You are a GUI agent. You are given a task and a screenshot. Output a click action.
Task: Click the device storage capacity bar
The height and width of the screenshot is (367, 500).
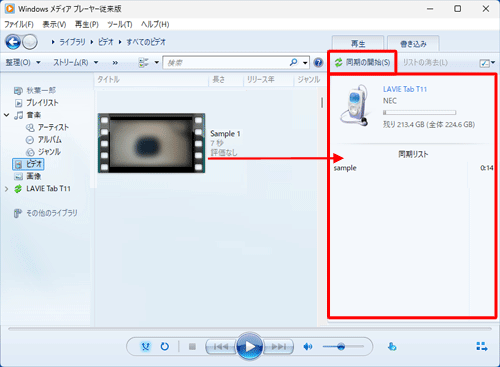419,113
